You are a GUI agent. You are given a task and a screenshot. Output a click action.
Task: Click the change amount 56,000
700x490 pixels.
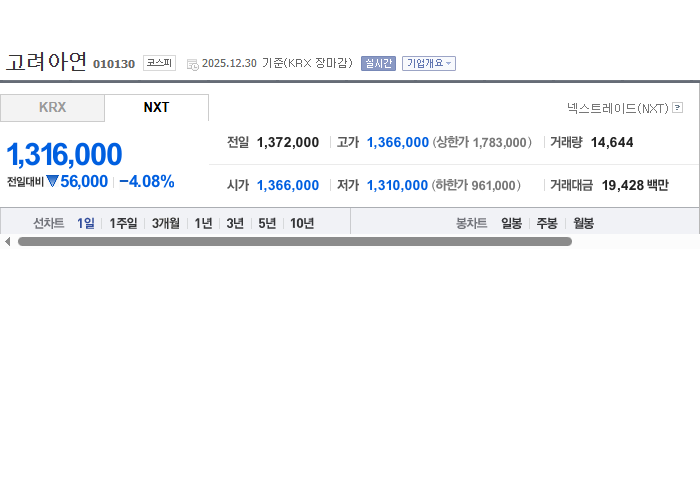tap(84, 182)
